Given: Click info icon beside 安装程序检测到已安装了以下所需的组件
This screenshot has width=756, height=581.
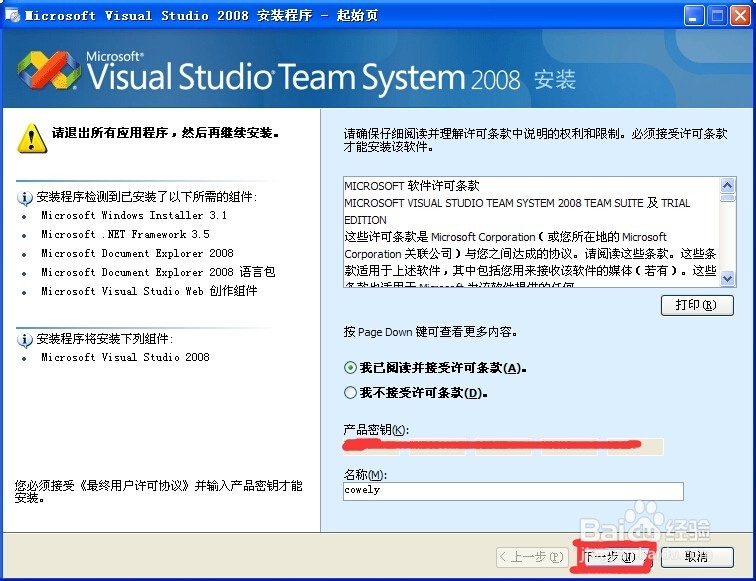Looking at the screenshot, I should coord(25,197).
